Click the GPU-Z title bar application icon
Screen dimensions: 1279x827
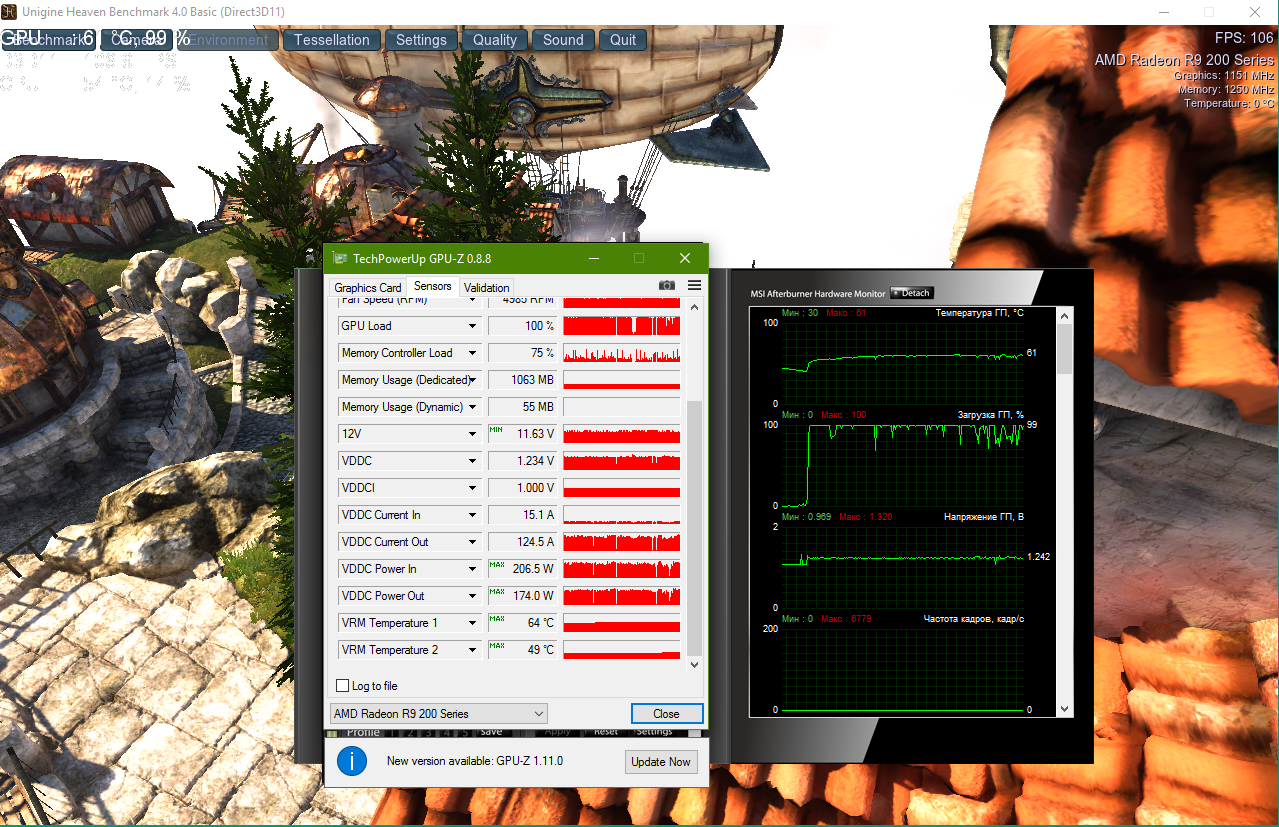coord(340,258)
